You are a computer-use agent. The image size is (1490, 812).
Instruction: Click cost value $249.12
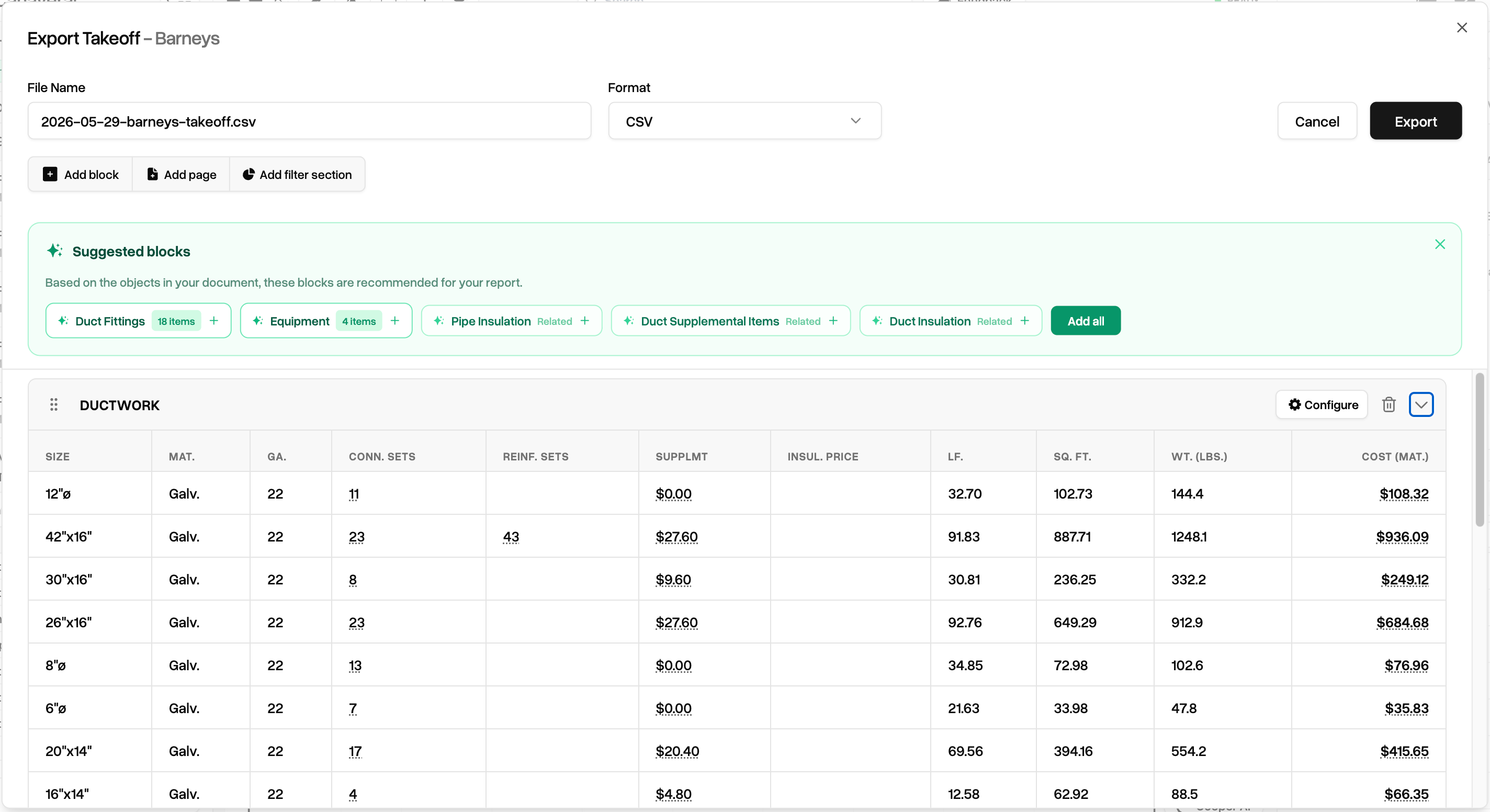point(1404,580)
